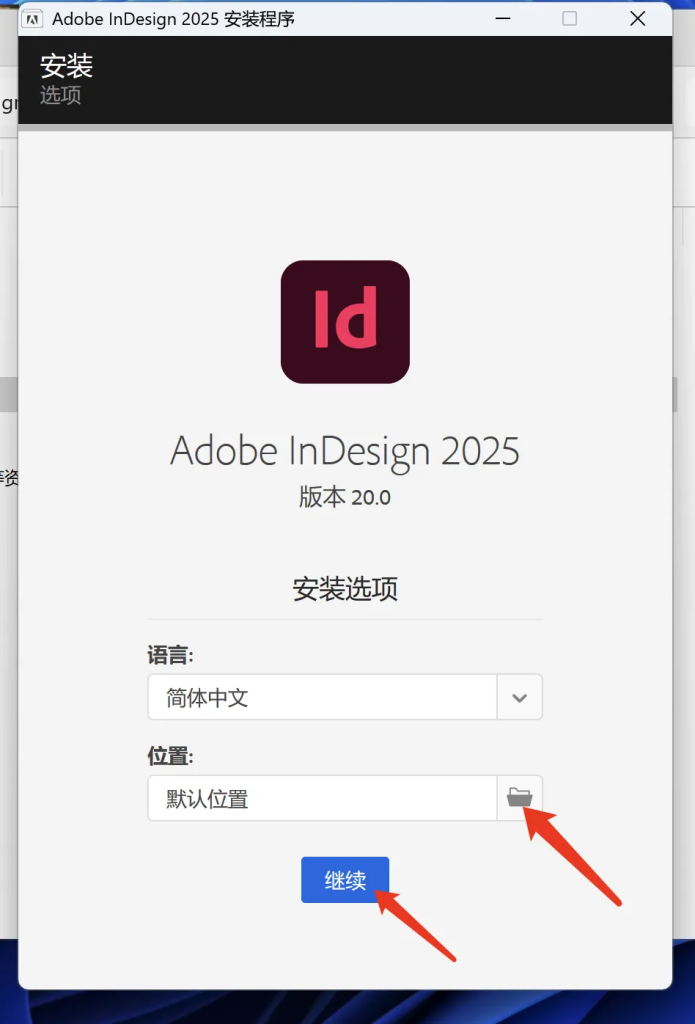The height and width of the screenshot is (1024, 695).
Task: Maximize the installer window
Action: tap(570, 18)
